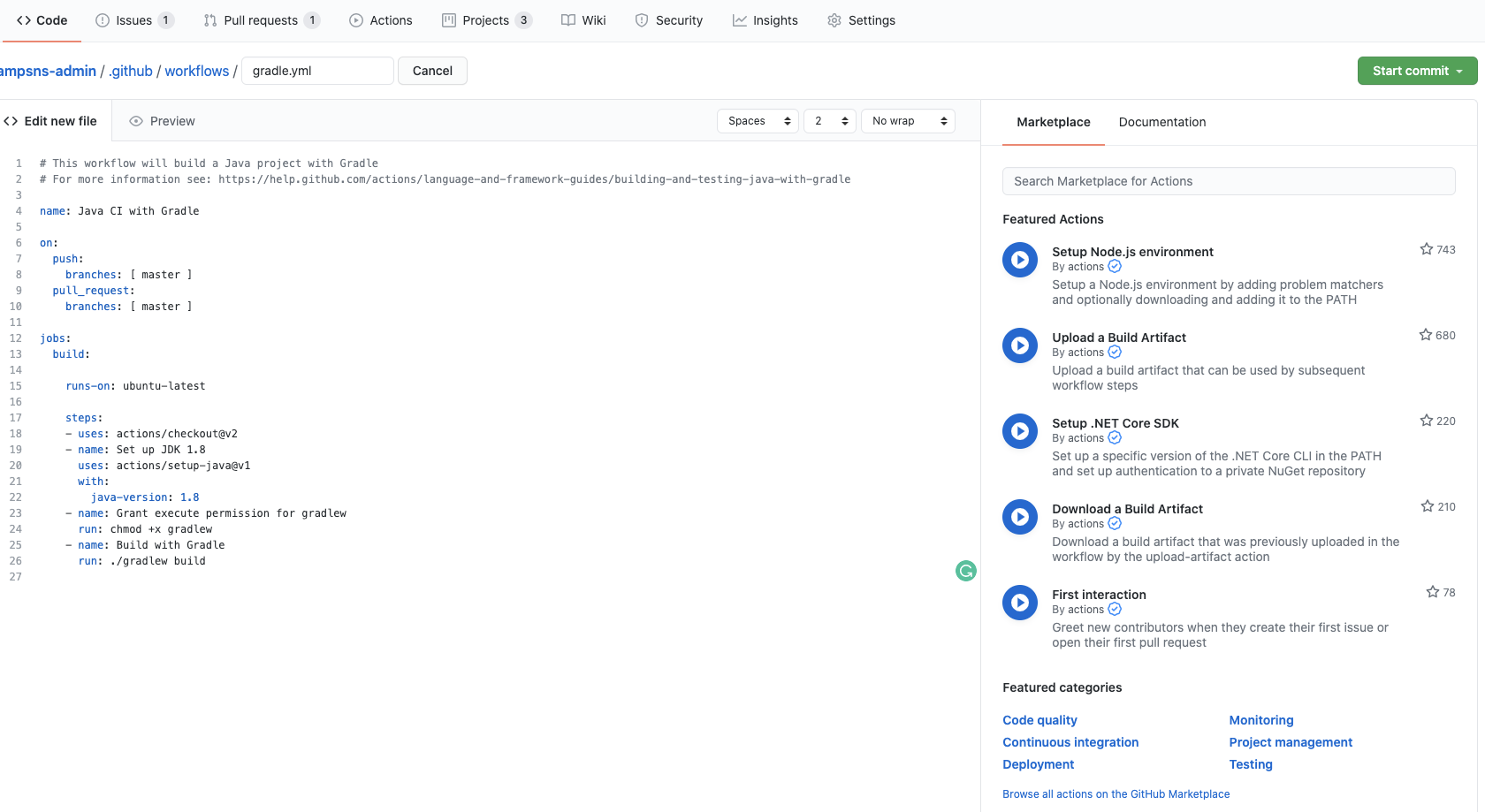Open the indent size dropdown
Screen dimensions: 1485x812
pyautogui.click(x=830, y=121)
